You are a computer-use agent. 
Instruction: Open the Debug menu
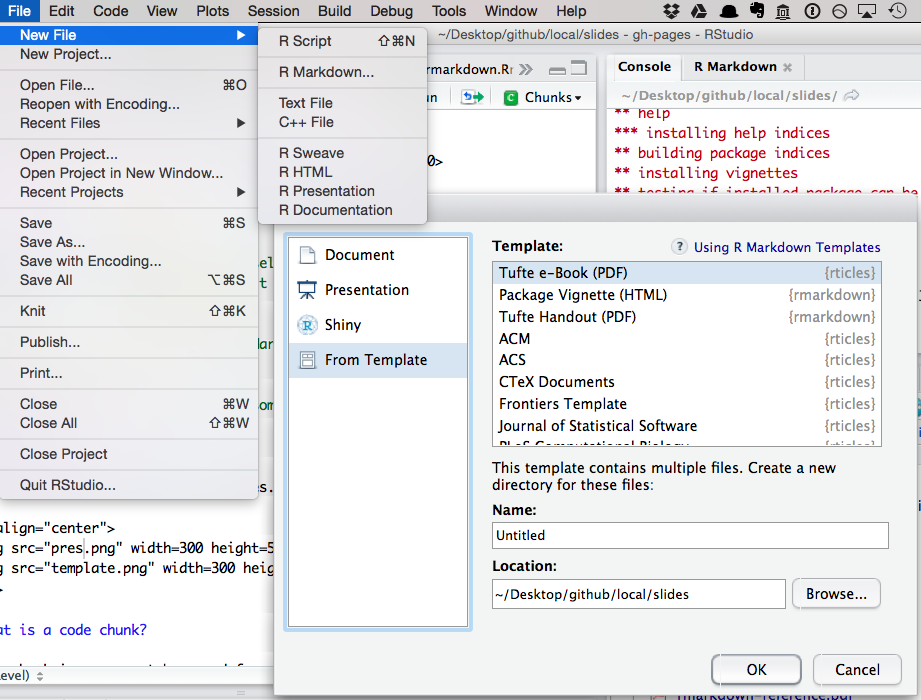pos(391,11)
